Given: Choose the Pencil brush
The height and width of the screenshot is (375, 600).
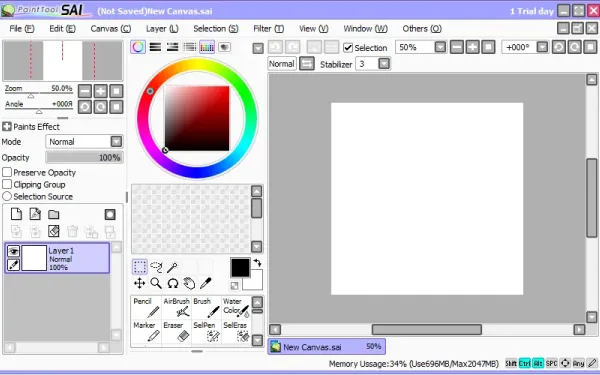Looking at the screenshot, I should pos(146,307).
